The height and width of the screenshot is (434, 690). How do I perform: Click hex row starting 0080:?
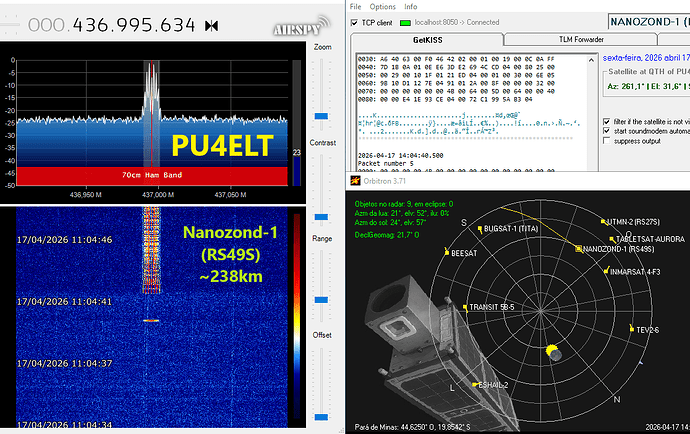tap(445, 99)
